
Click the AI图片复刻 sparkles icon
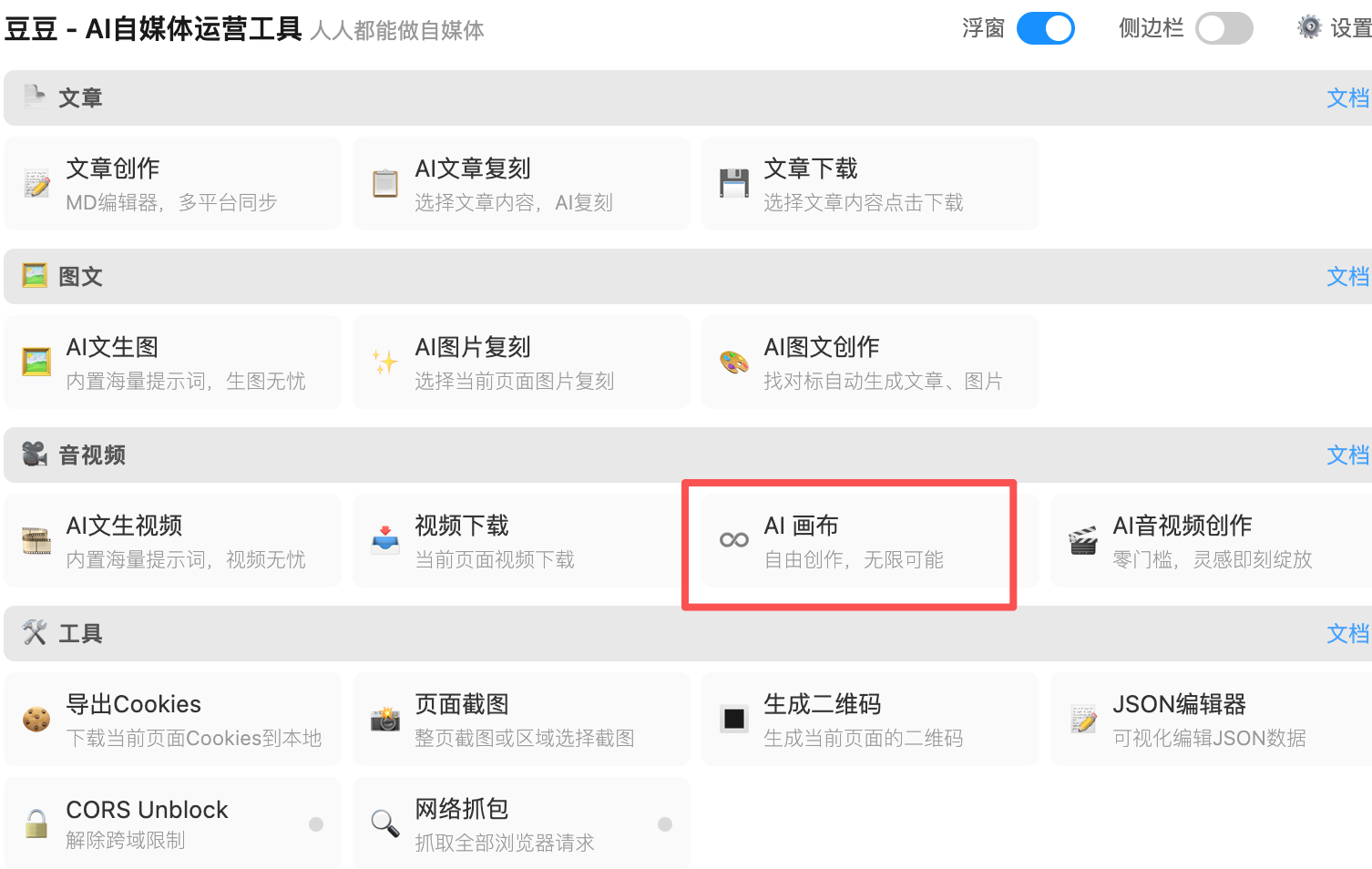[385, 363]
